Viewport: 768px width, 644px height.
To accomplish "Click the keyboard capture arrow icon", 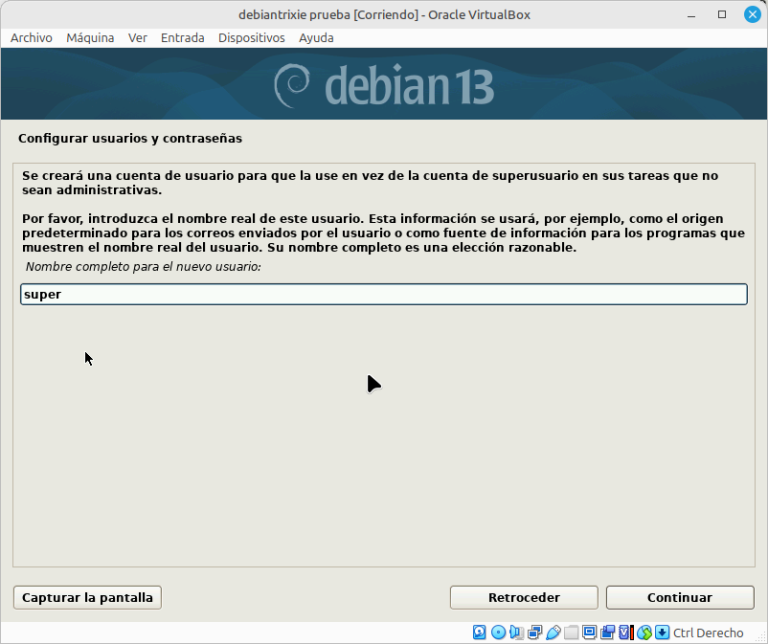I will click(662, 632).
